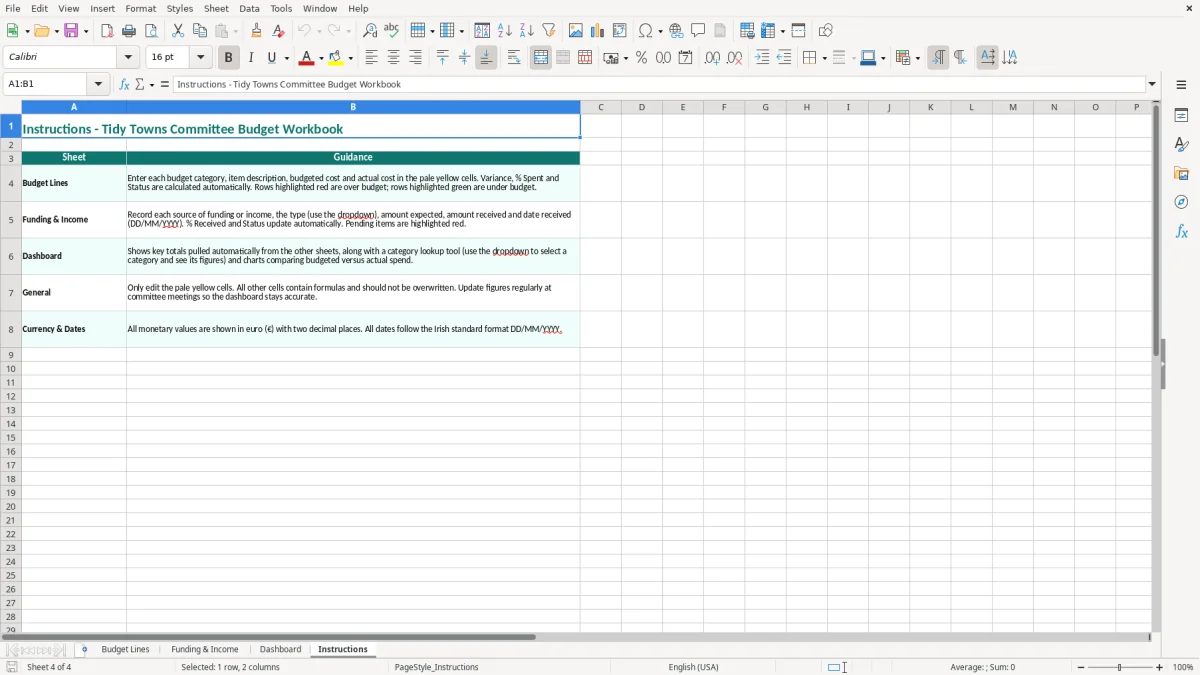Expand the font color dropdown arrow

321,59
